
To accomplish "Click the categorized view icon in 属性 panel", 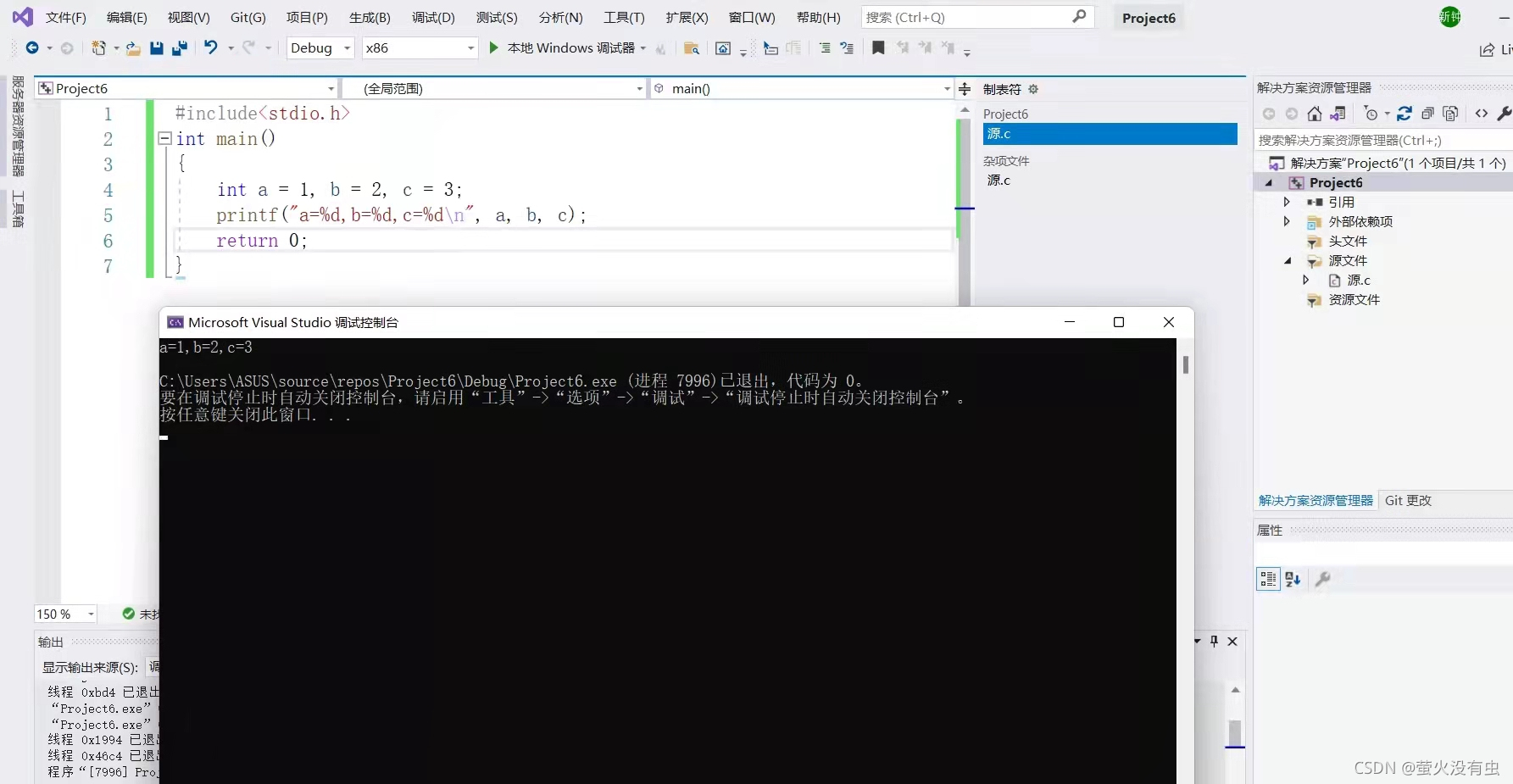I will 1268,579.
